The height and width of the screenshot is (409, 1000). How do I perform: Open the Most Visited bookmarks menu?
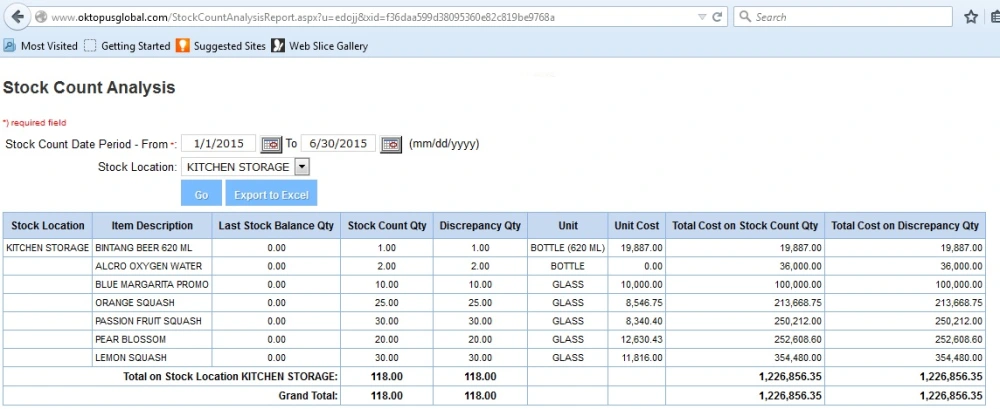coord(40,46)
